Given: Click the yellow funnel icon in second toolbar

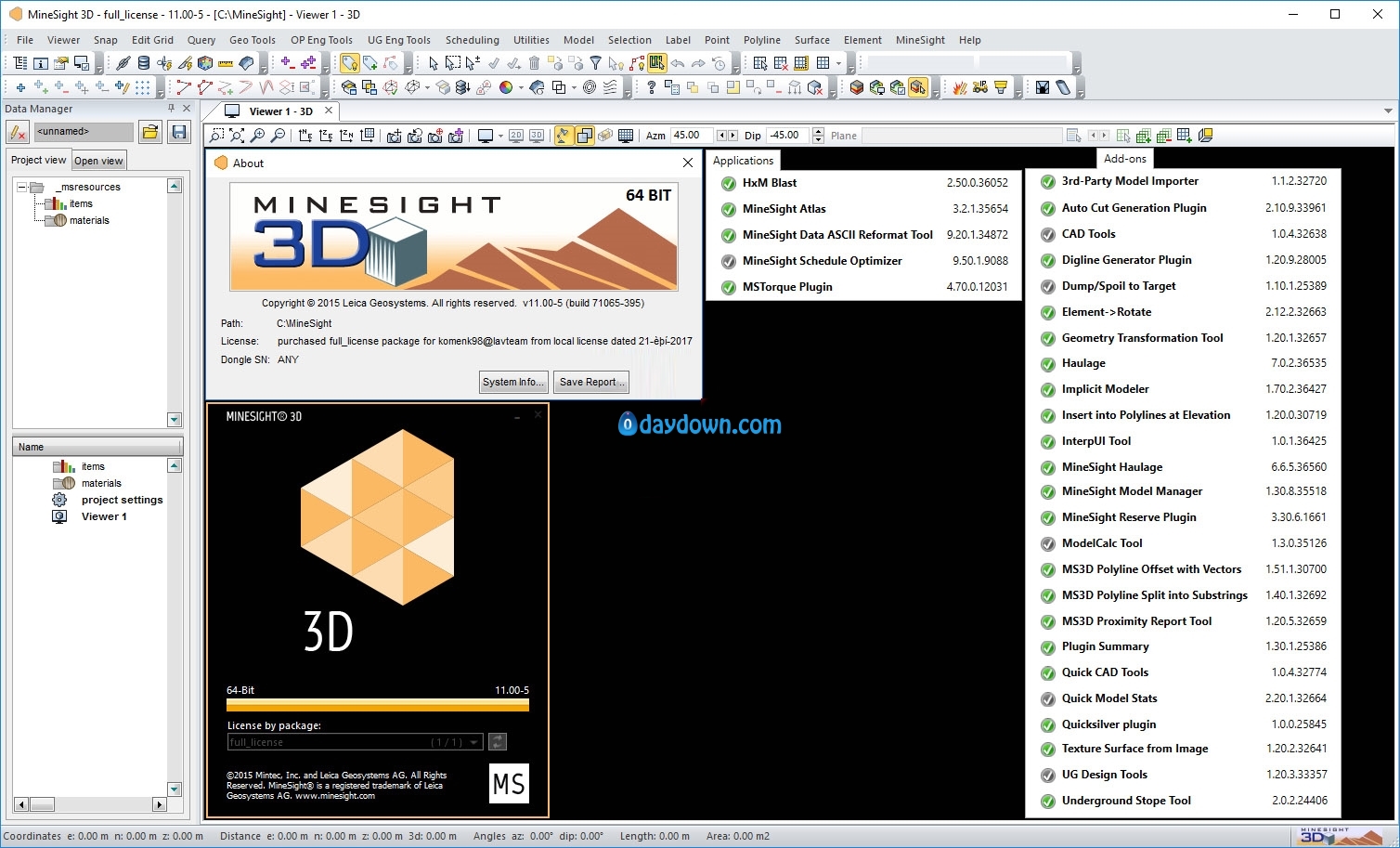Looking at the screenshot, I should (x=1001, y=87).
